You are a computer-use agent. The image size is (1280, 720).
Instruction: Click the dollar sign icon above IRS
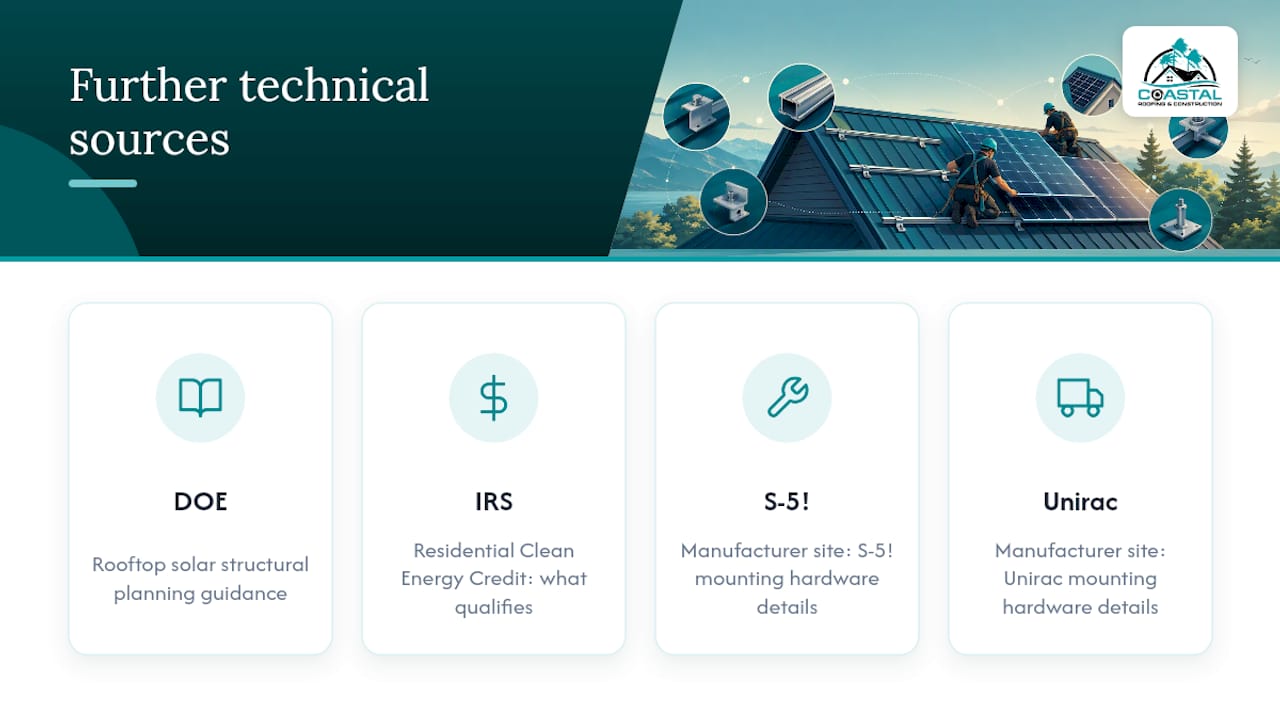[x=493, y=398]
